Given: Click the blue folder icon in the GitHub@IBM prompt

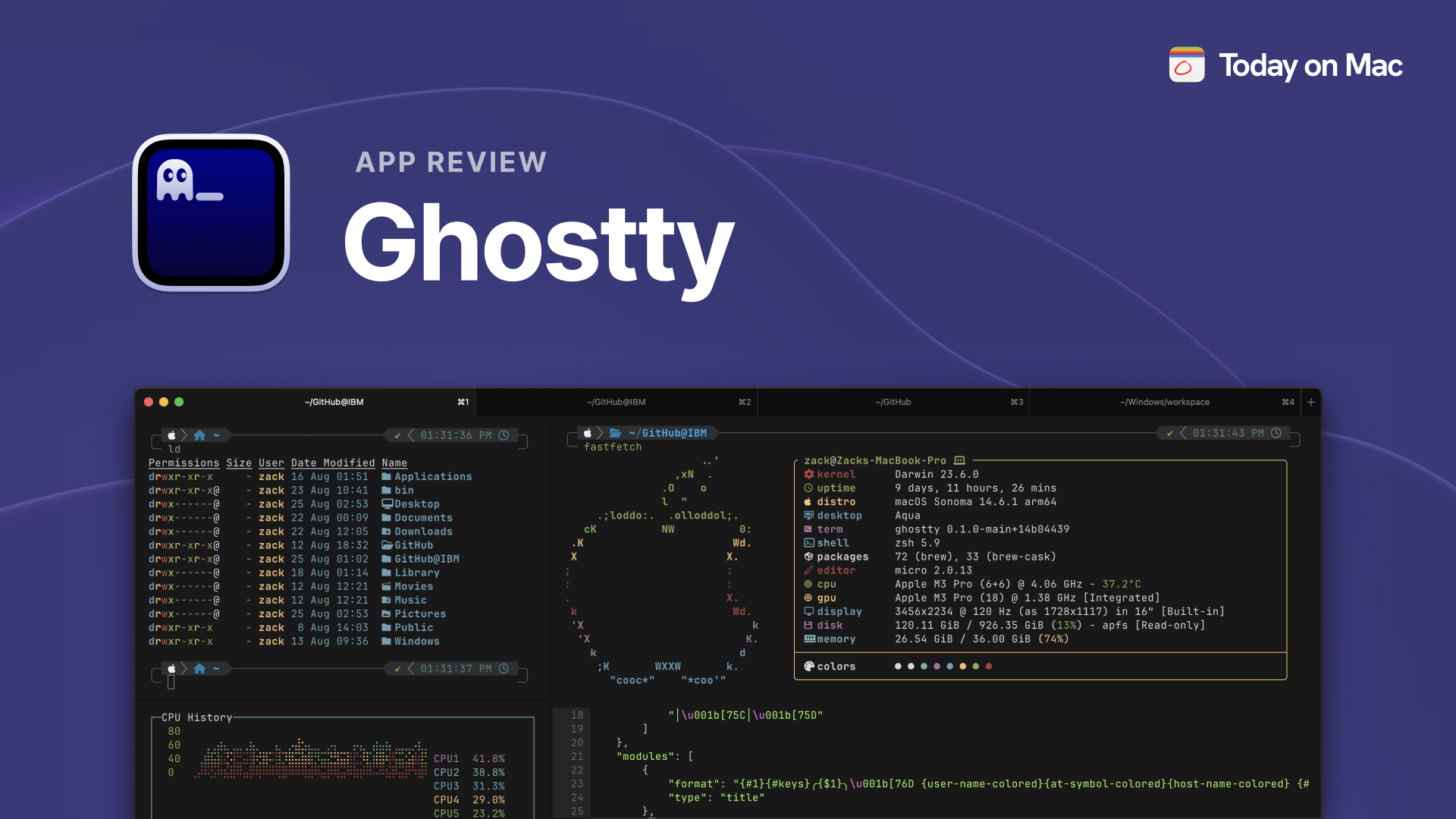Looking at the screenshot, I should (x=614, y=432).
